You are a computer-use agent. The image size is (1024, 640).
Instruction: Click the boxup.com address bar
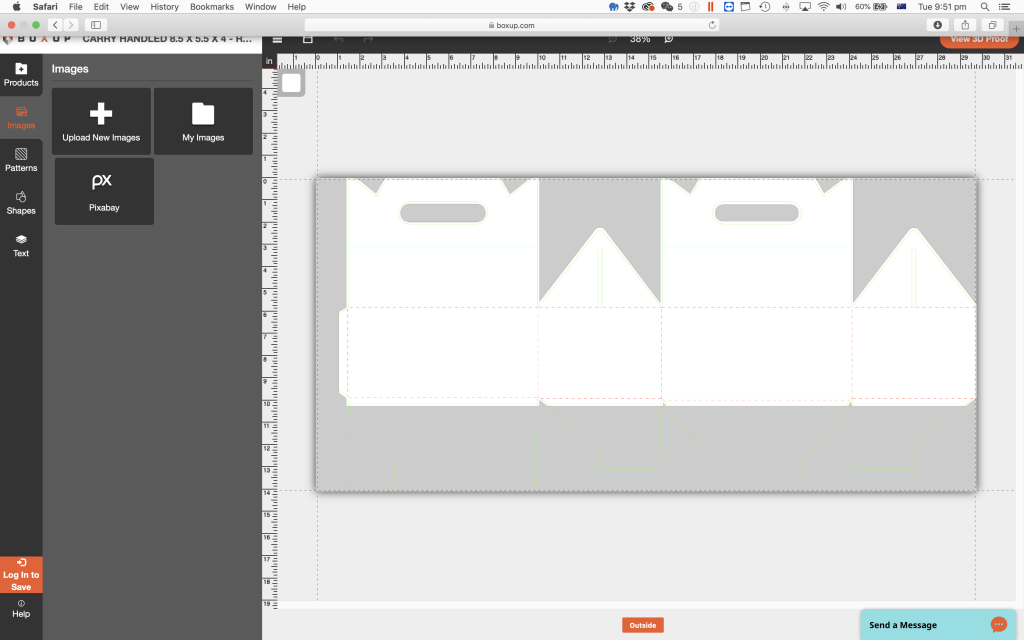tap(512, 24)
